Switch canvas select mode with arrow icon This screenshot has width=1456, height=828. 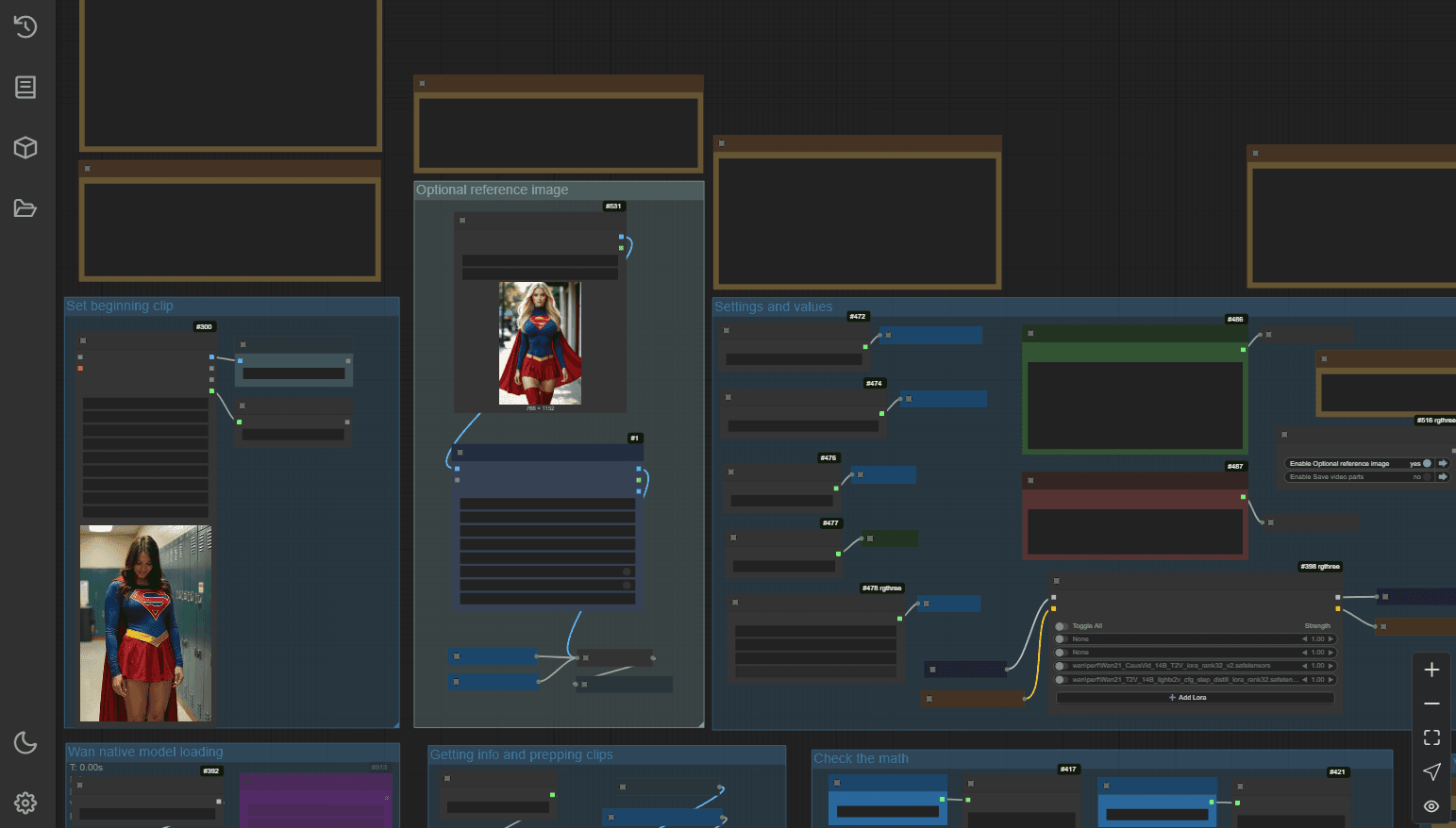tap(1431, 771)
